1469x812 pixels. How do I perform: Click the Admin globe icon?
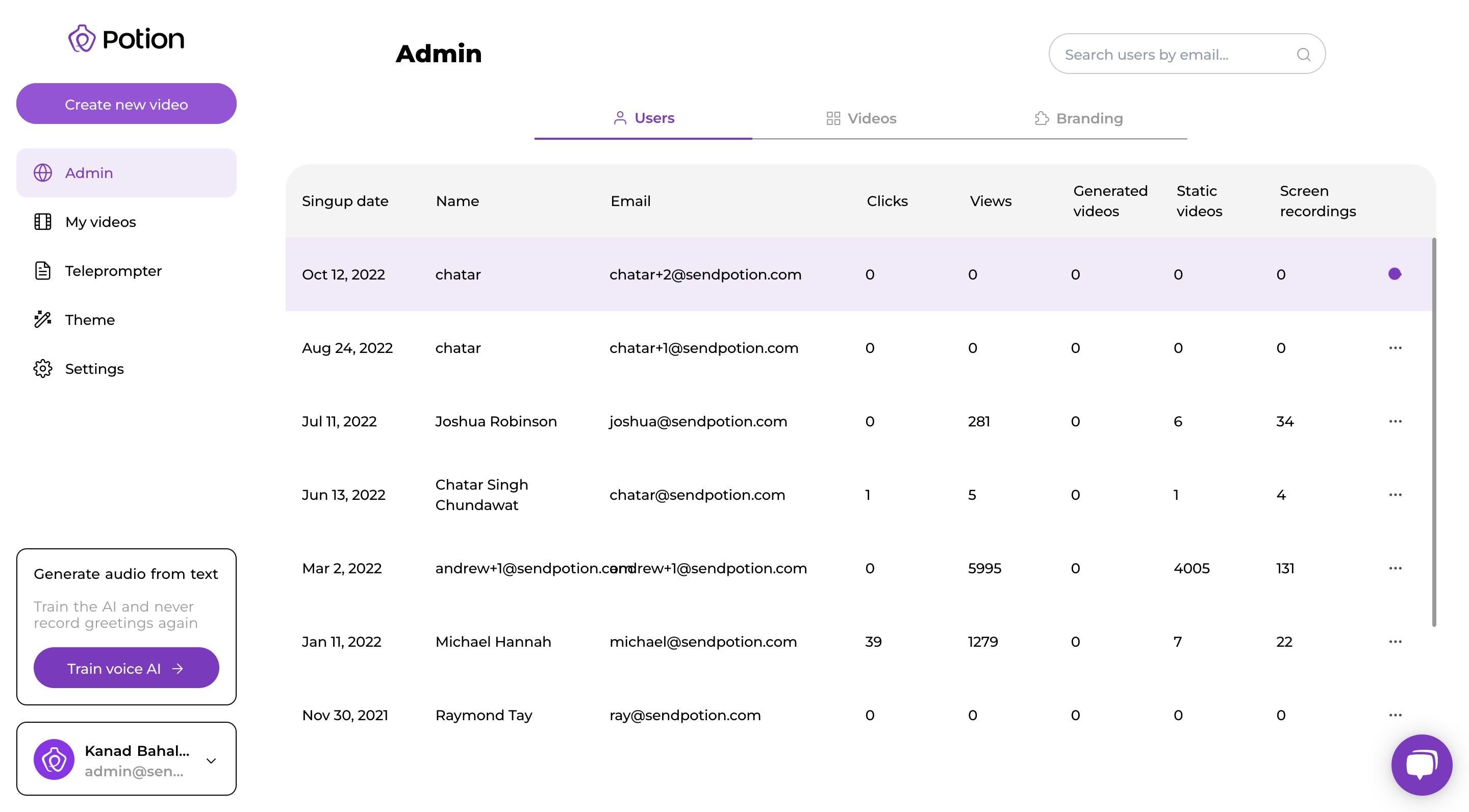43,173
